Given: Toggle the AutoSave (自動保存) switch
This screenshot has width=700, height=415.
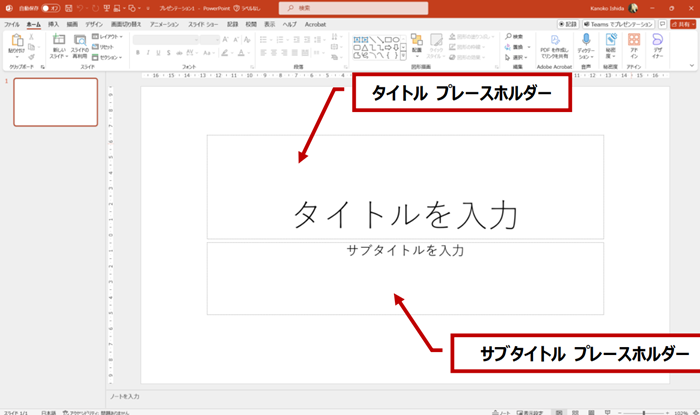Looking at the screenshot, I should [x=50, y=8].
